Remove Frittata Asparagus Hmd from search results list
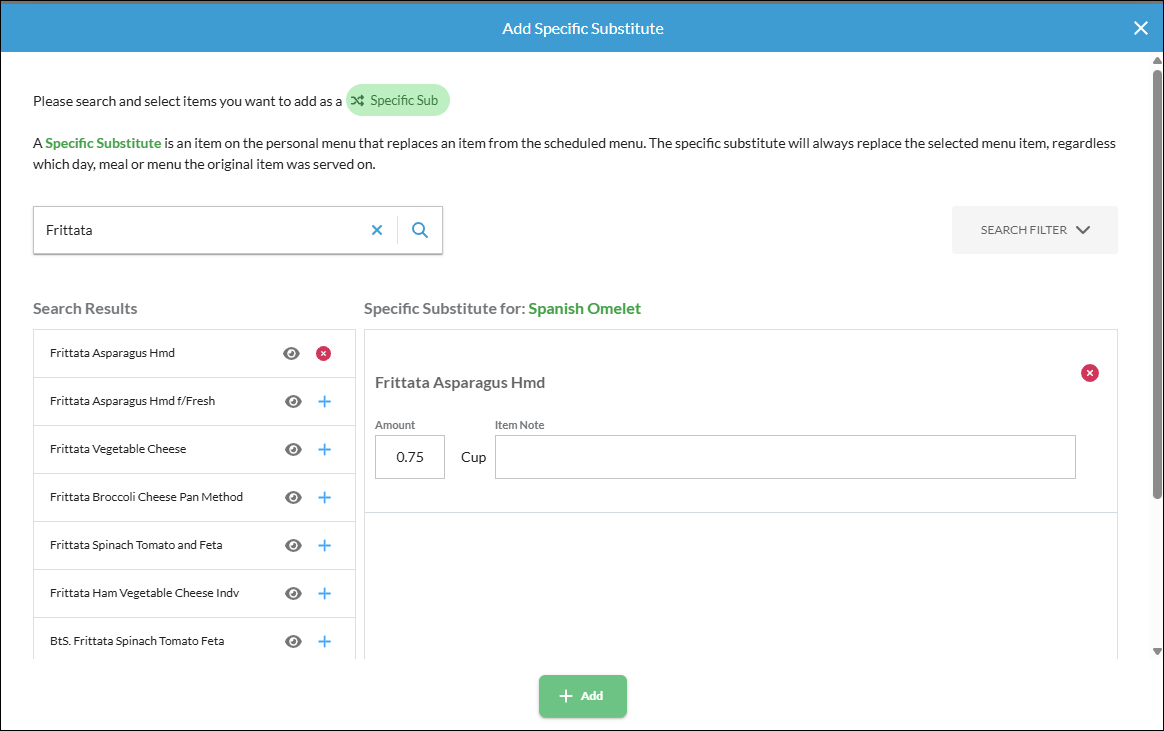 pyautogui.click(x=324, y=353)
